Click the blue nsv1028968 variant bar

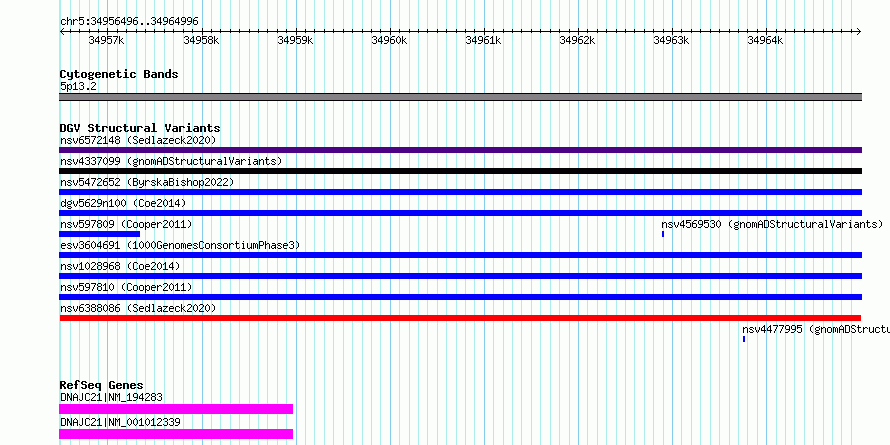[x=460, y=276]
